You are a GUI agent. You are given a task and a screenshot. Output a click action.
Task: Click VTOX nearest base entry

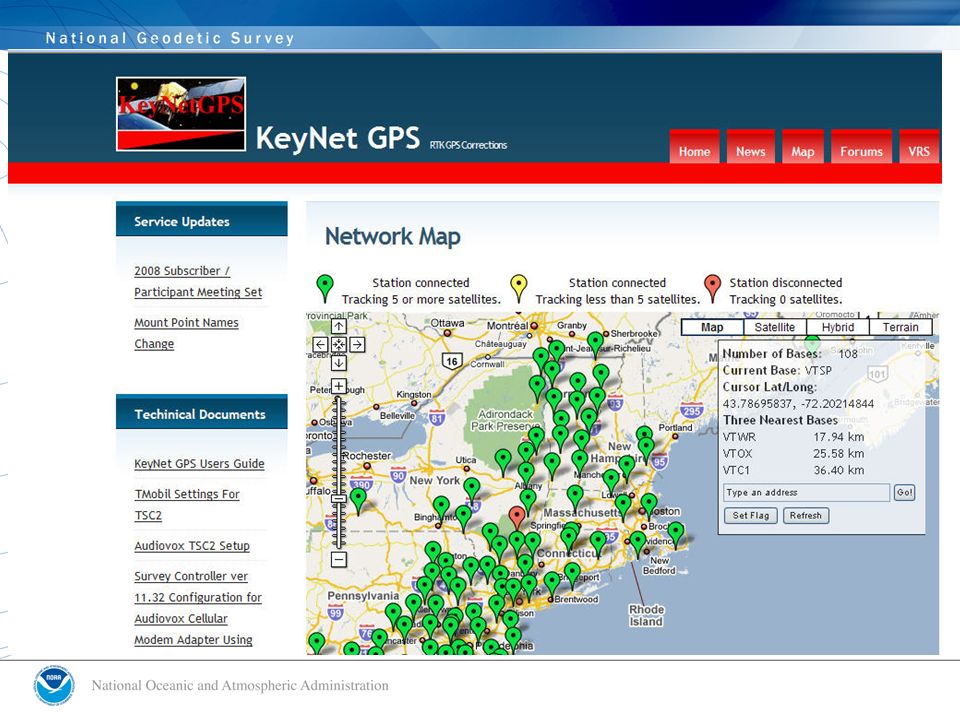point(793,454)
